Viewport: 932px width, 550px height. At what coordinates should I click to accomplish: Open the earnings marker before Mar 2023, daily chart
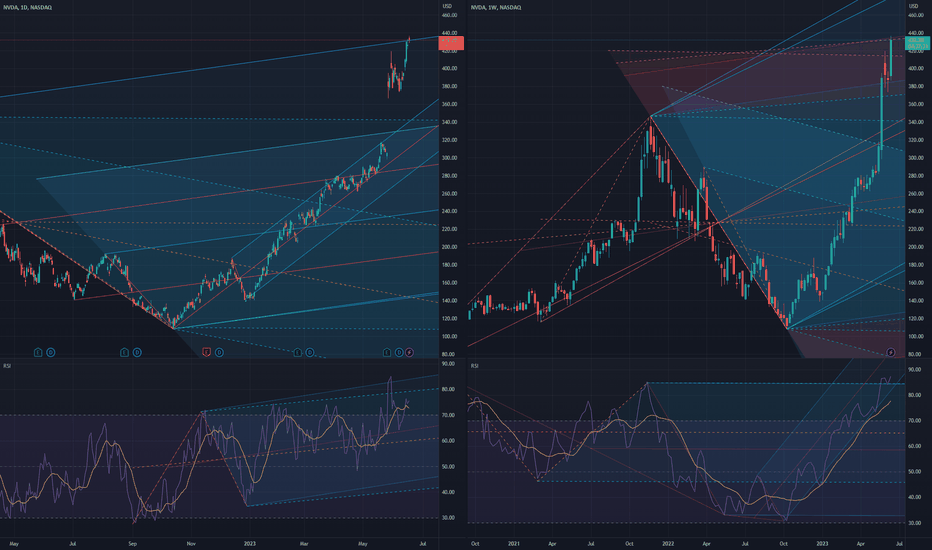tap(298, 353)
